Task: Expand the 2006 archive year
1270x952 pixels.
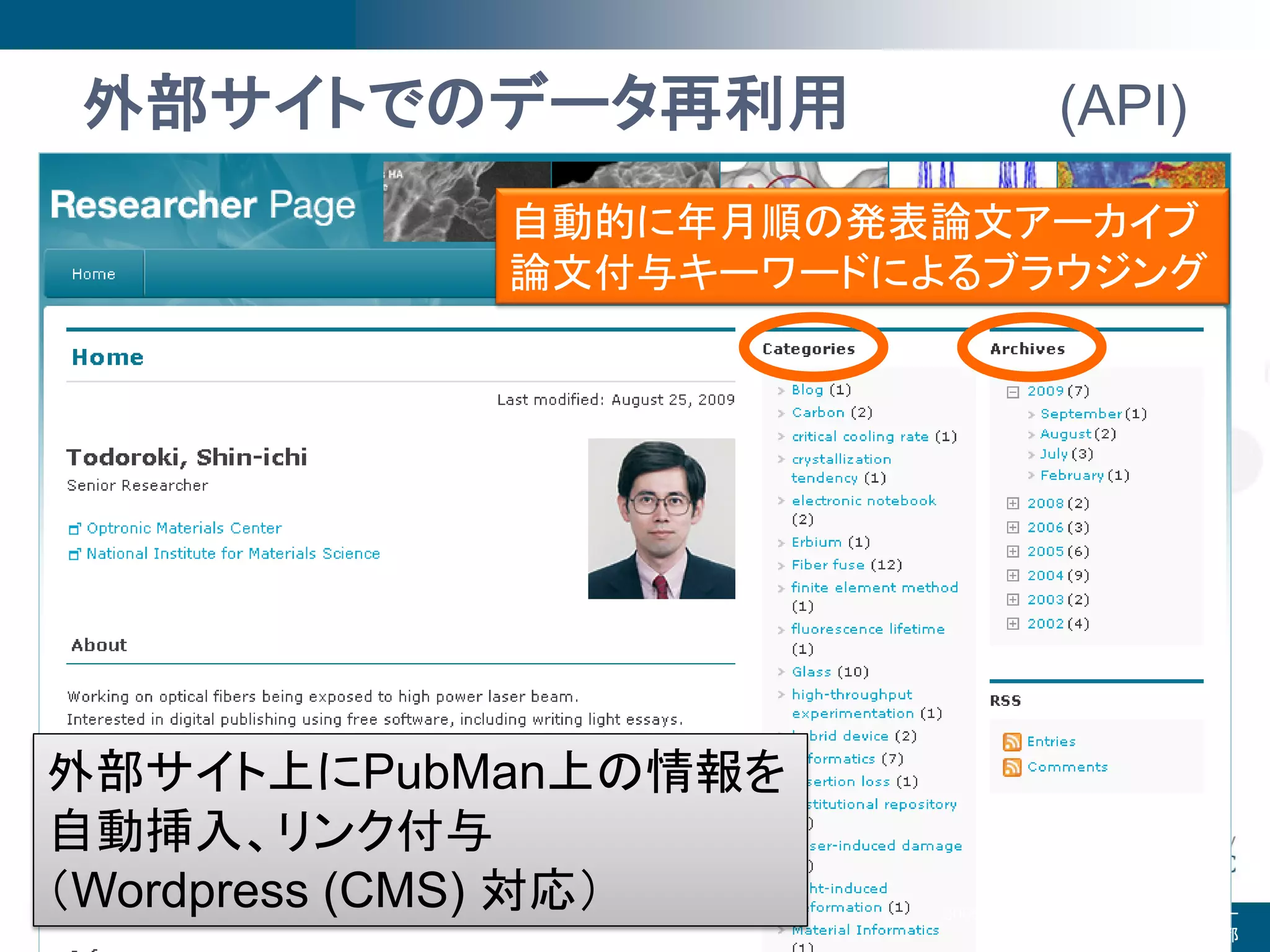Action: pos(1013,527)
